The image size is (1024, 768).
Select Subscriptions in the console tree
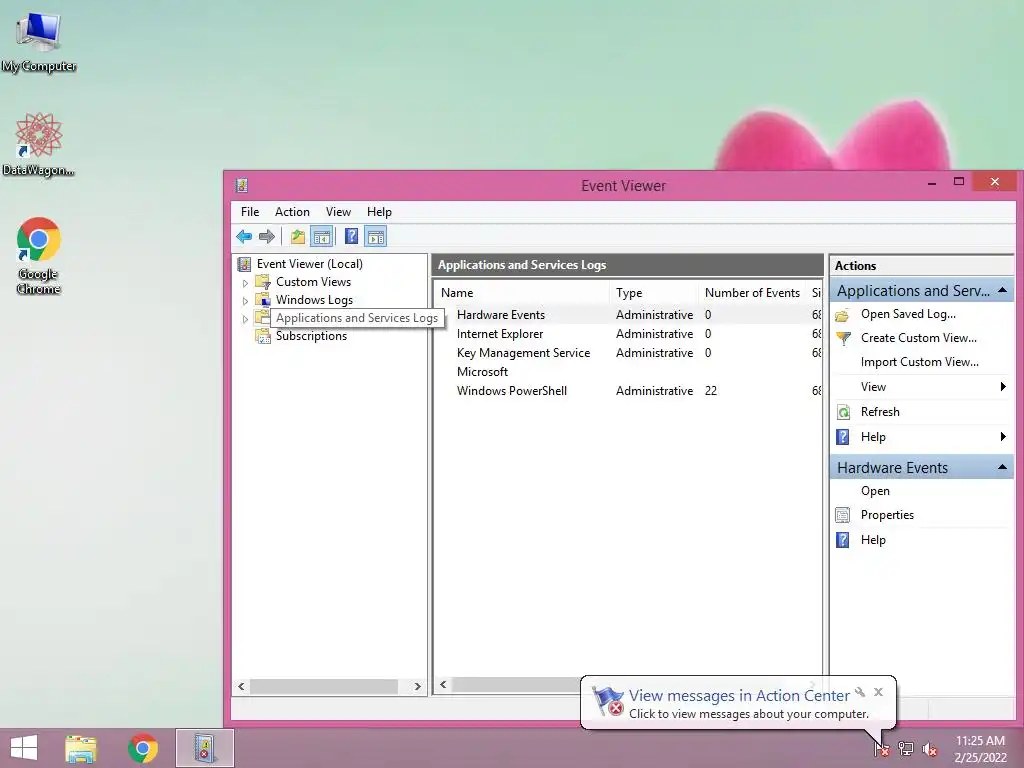[311, 336]
